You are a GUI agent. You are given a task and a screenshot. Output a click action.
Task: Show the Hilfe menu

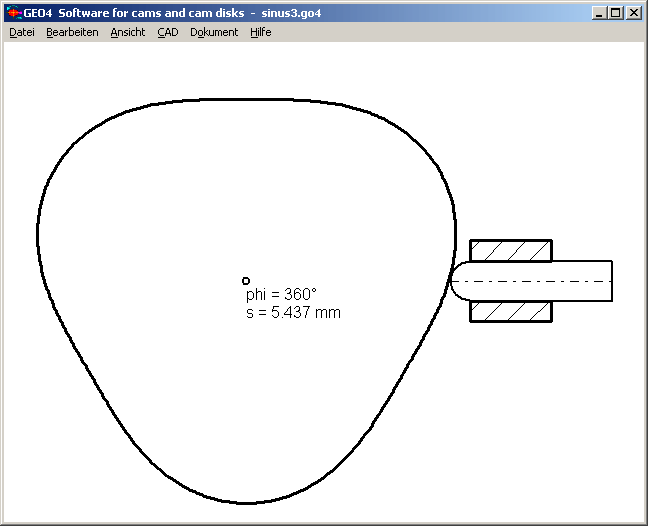pos(260,32)
